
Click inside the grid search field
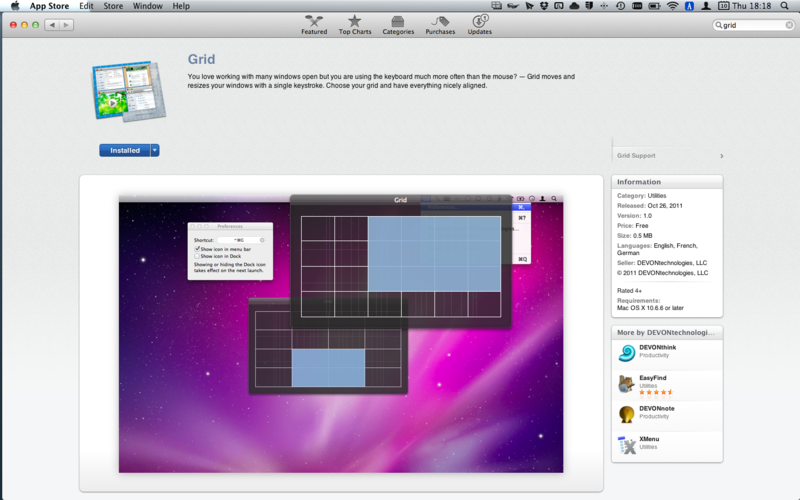[x=753, y=25]
